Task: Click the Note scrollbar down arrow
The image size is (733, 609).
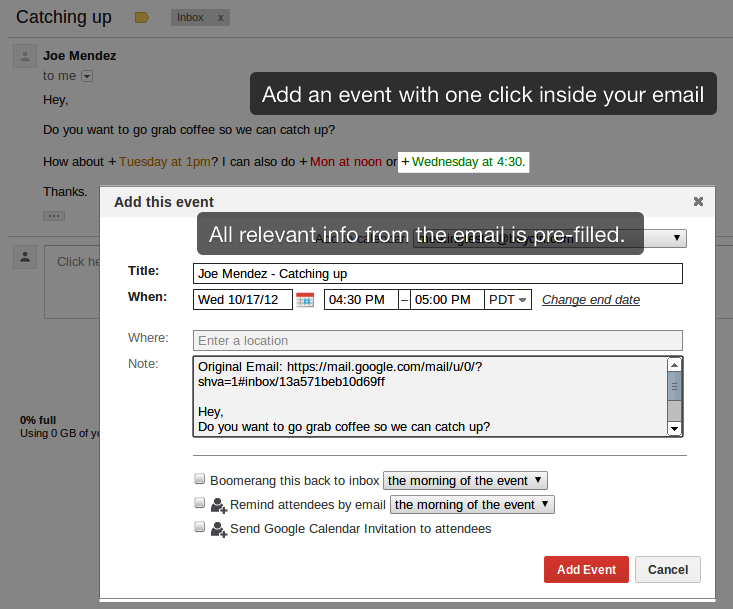Action: click(674, 429)
